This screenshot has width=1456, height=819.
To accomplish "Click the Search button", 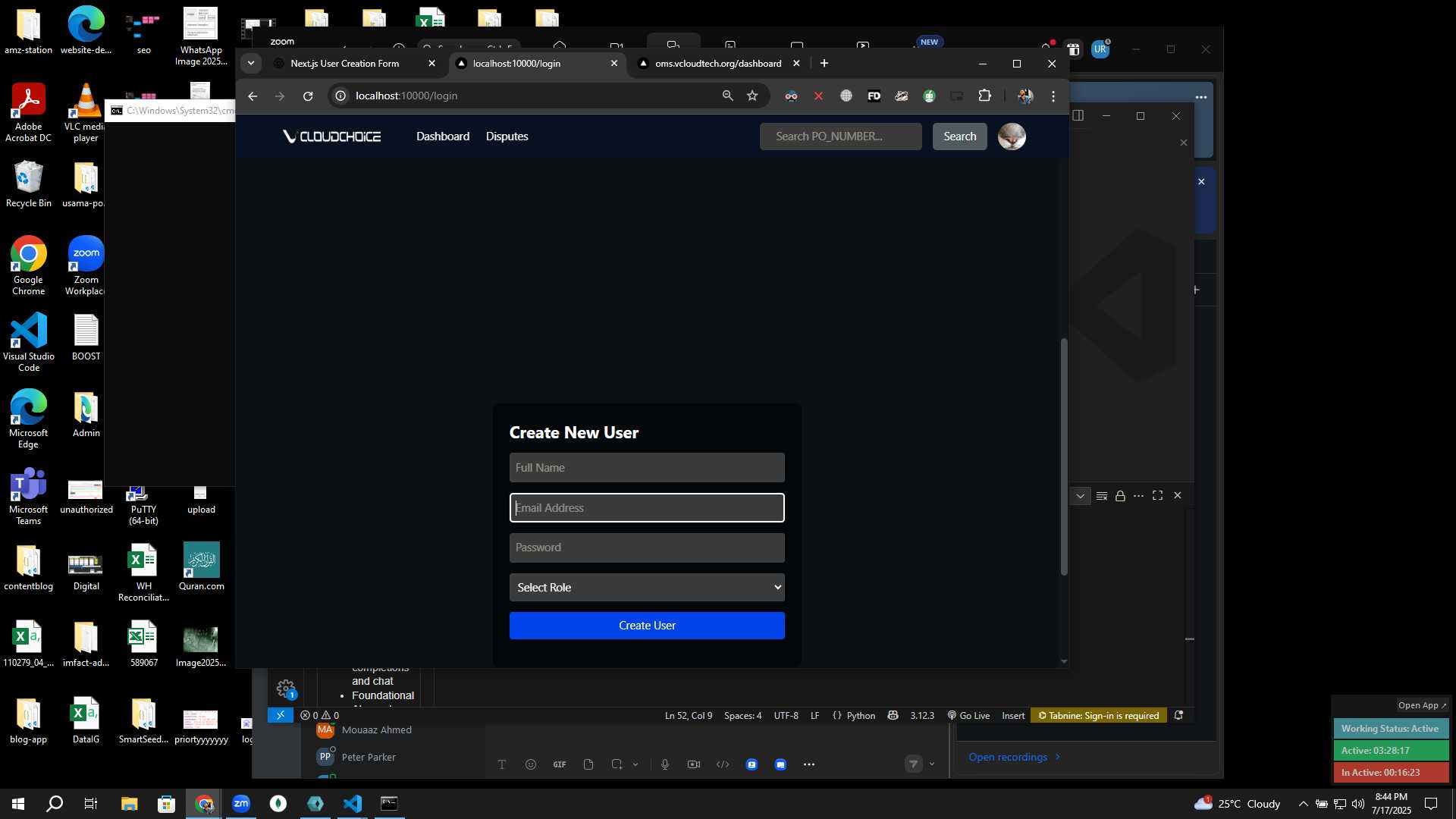I will pos(959,136).
